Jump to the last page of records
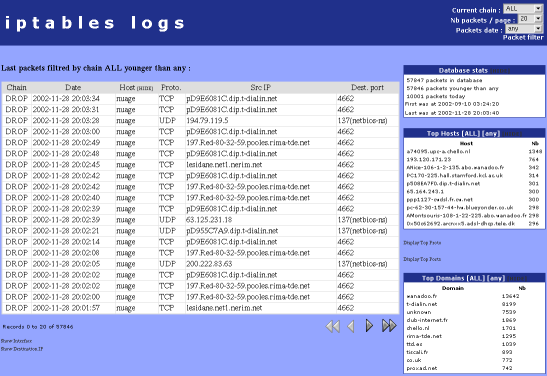 tap(389, 326)
